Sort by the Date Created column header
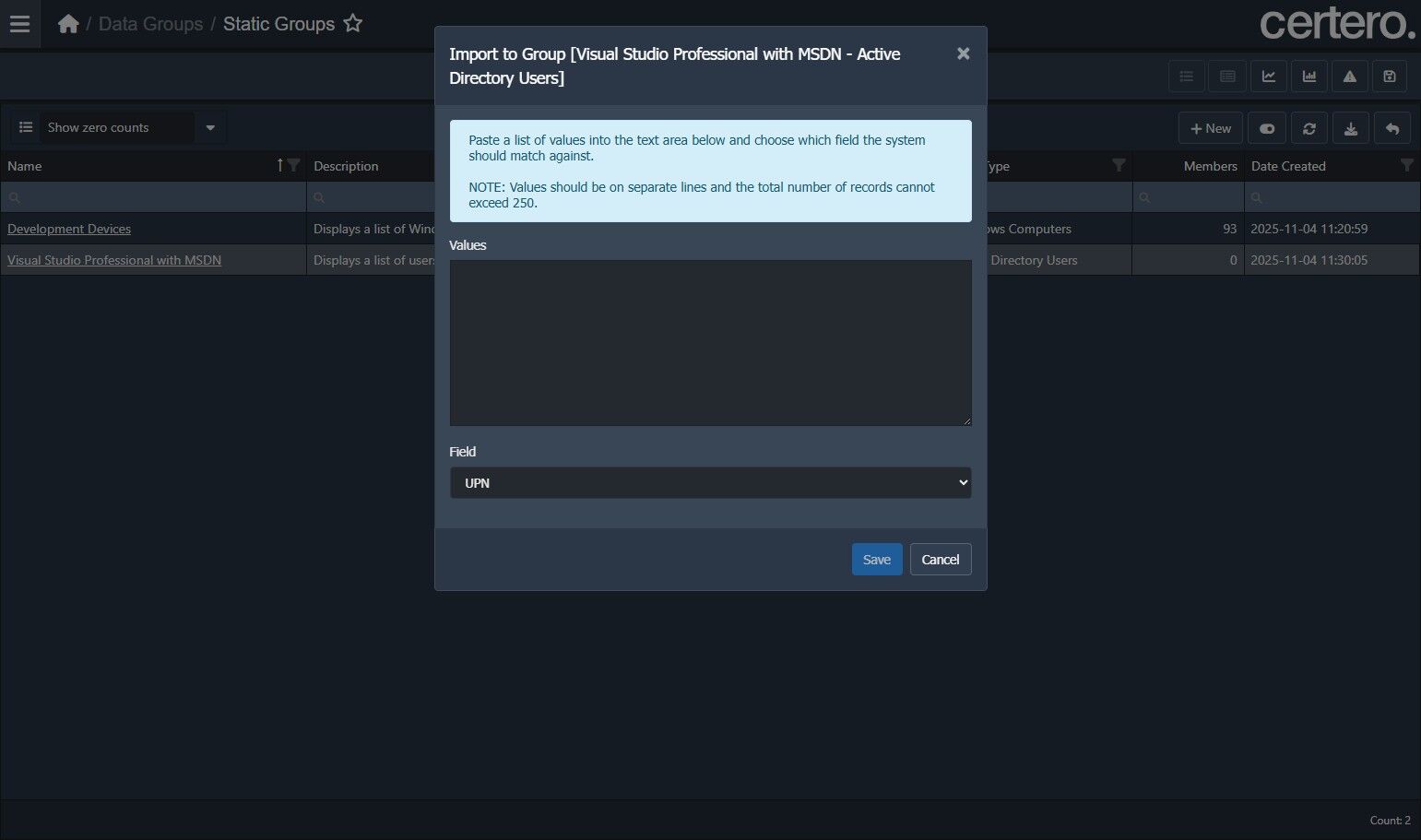Viewport: 1421px width, 840px height. click(1288, 166)
